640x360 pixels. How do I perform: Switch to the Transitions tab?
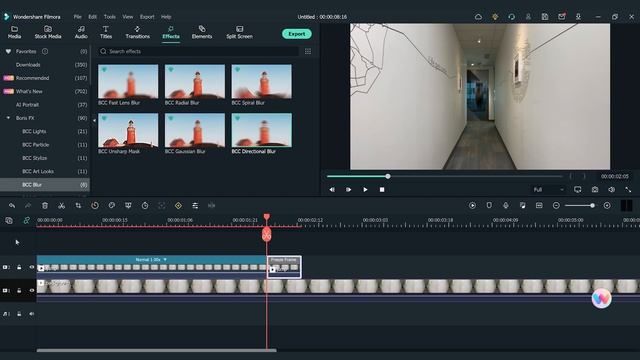138,32
